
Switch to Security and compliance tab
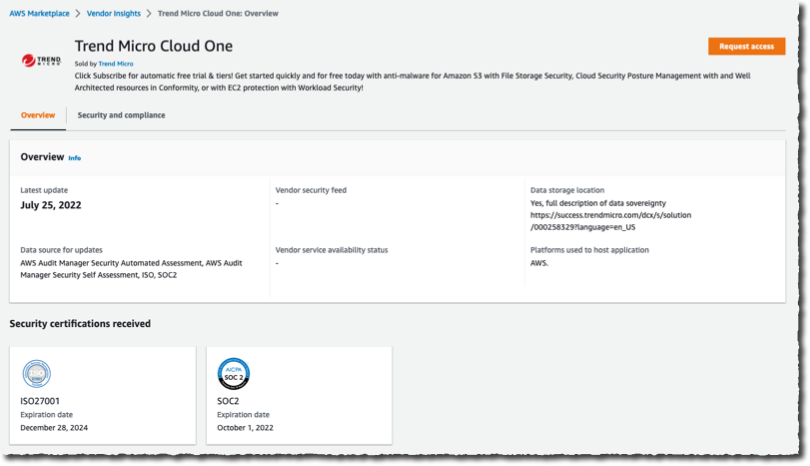coord(121,115)
